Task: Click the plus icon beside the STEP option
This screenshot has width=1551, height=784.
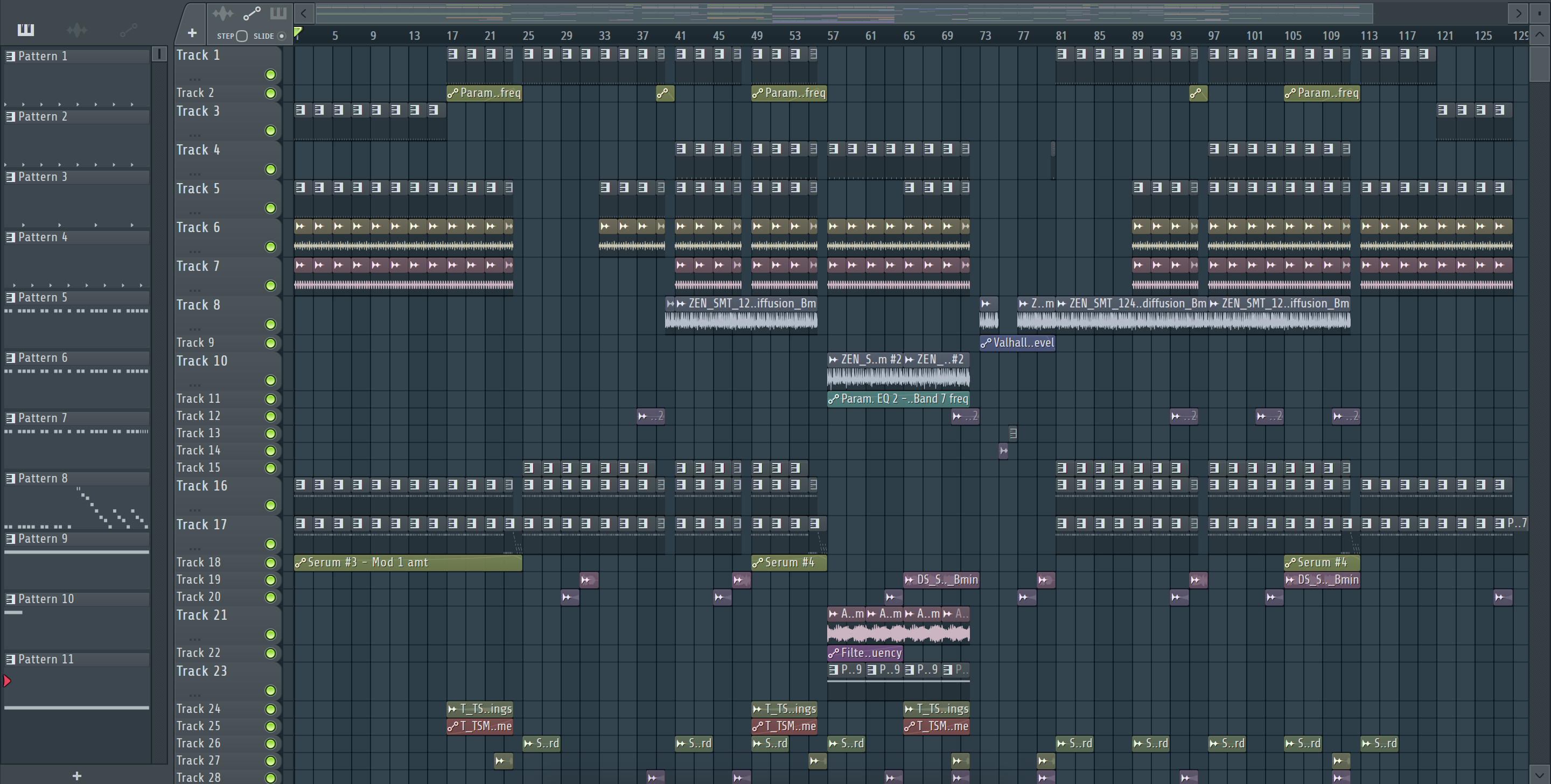Action: tap(192, 32)
